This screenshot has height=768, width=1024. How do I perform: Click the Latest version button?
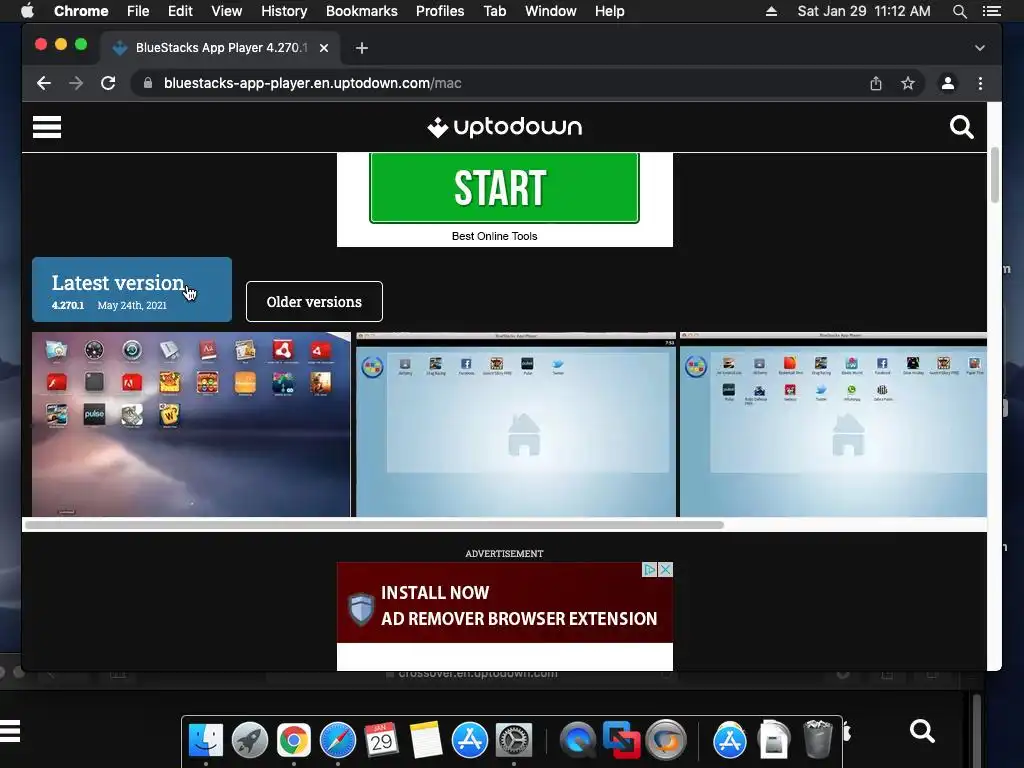pyautogui.click(x=132, y=289)
